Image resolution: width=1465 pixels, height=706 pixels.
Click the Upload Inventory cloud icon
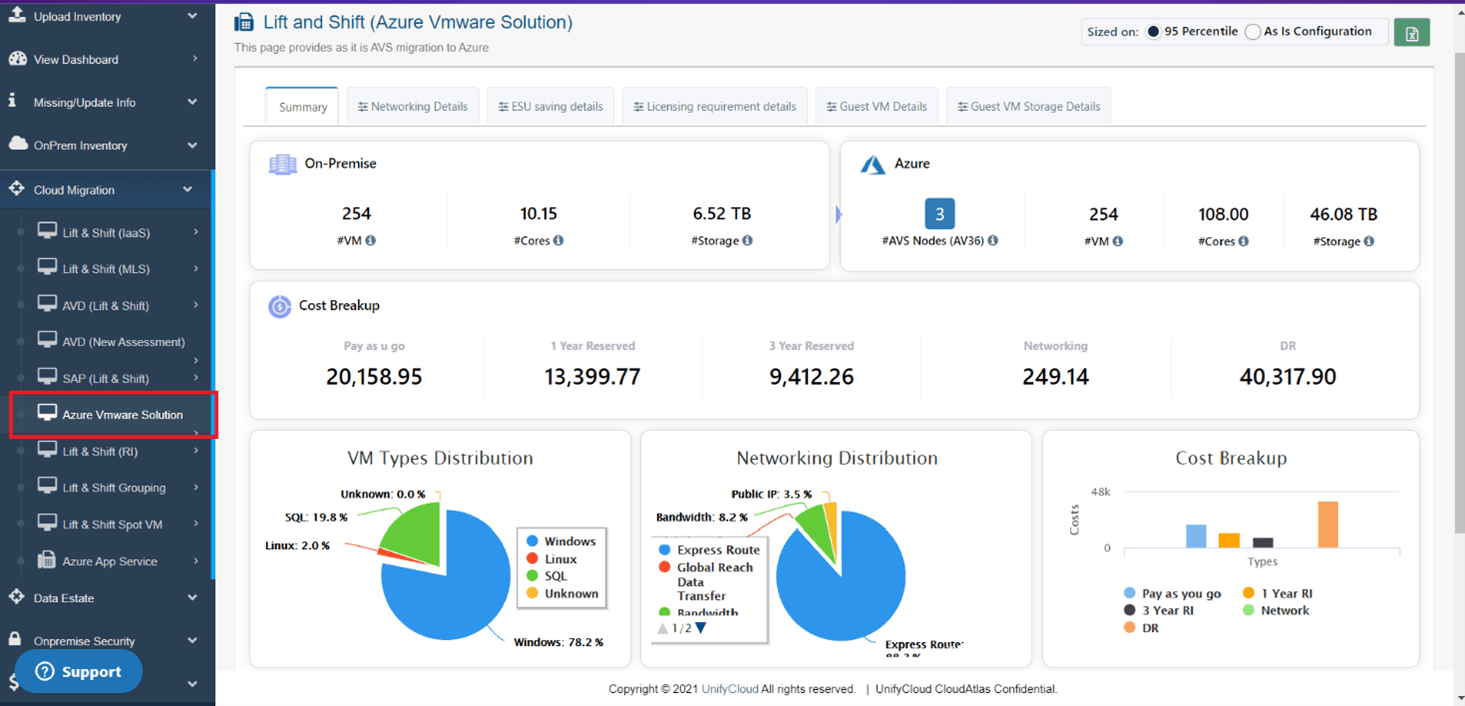click(17, 14)
